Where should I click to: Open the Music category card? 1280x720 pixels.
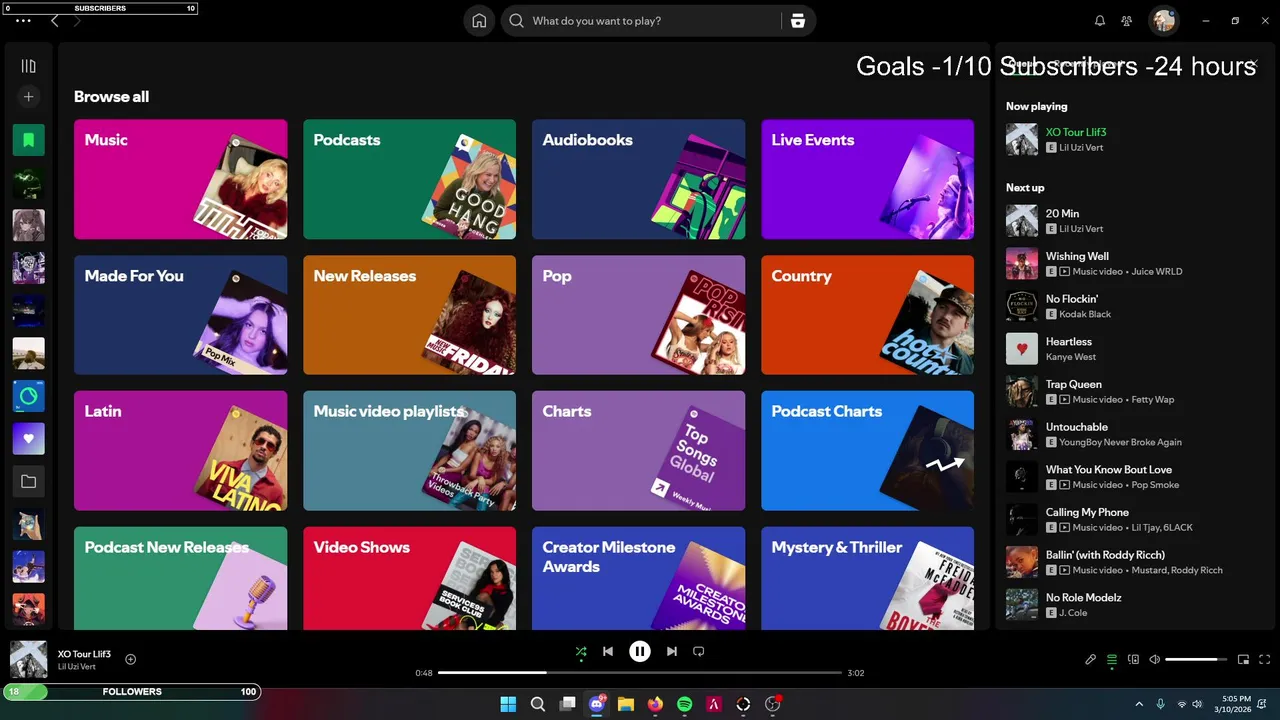coord(180,179)
